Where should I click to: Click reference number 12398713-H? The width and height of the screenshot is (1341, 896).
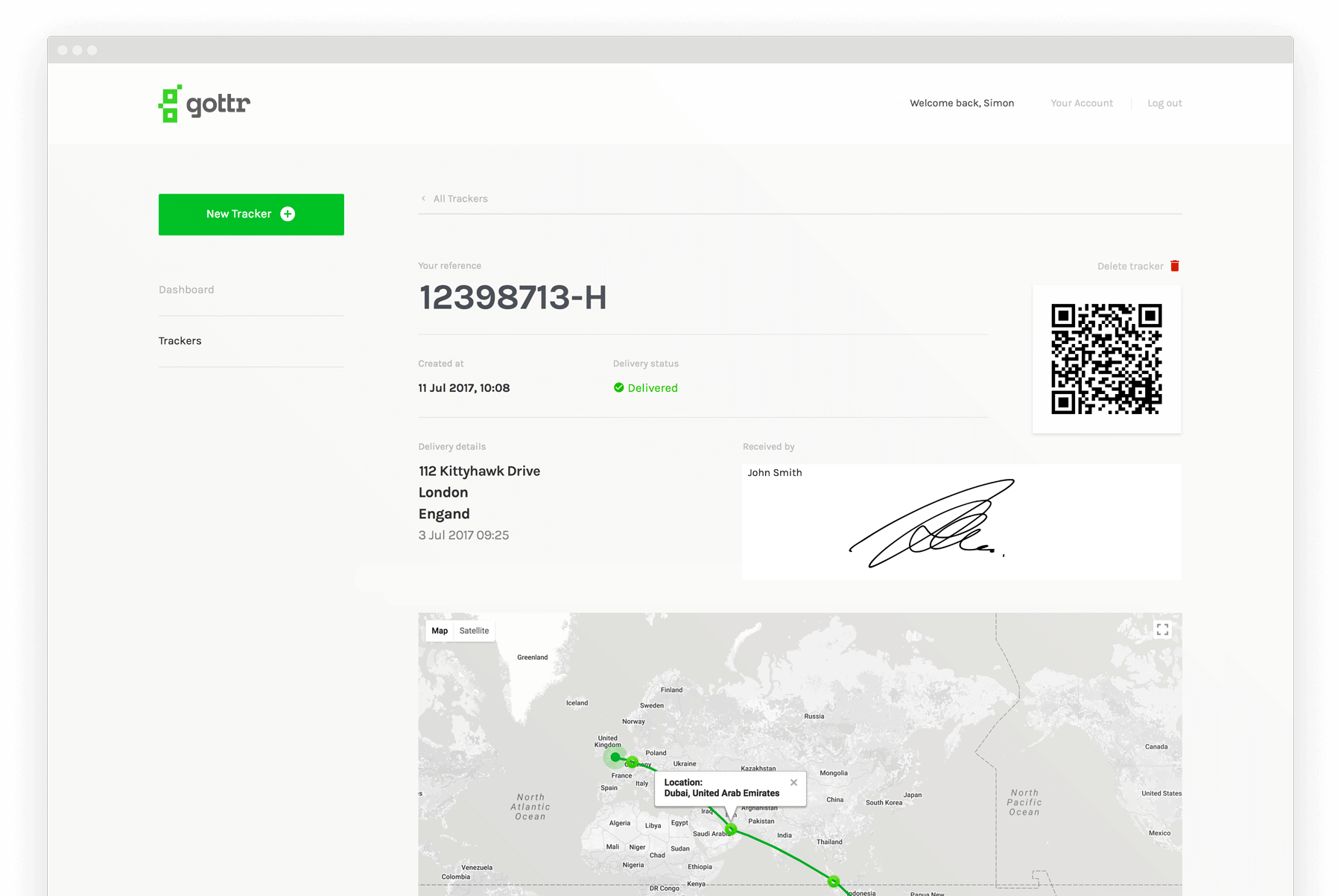click(x=513, y=298)
